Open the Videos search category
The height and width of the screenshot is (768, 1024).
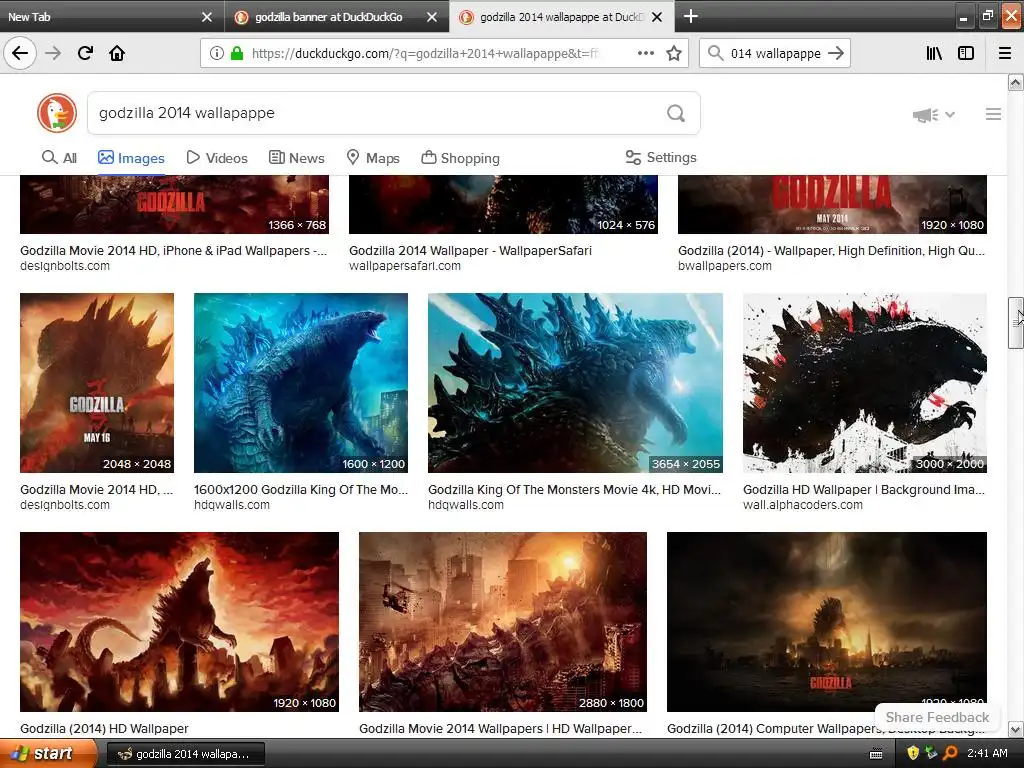tap(217, 157)
